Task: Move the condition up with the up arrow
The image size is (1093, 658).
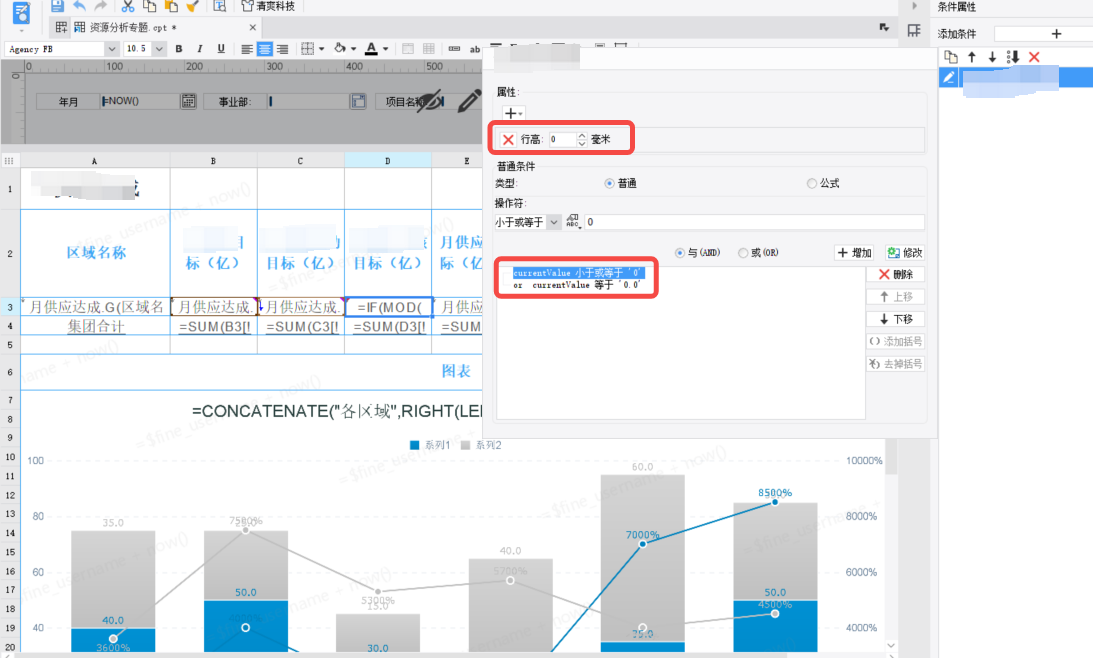Action: (x=972, y=56)
